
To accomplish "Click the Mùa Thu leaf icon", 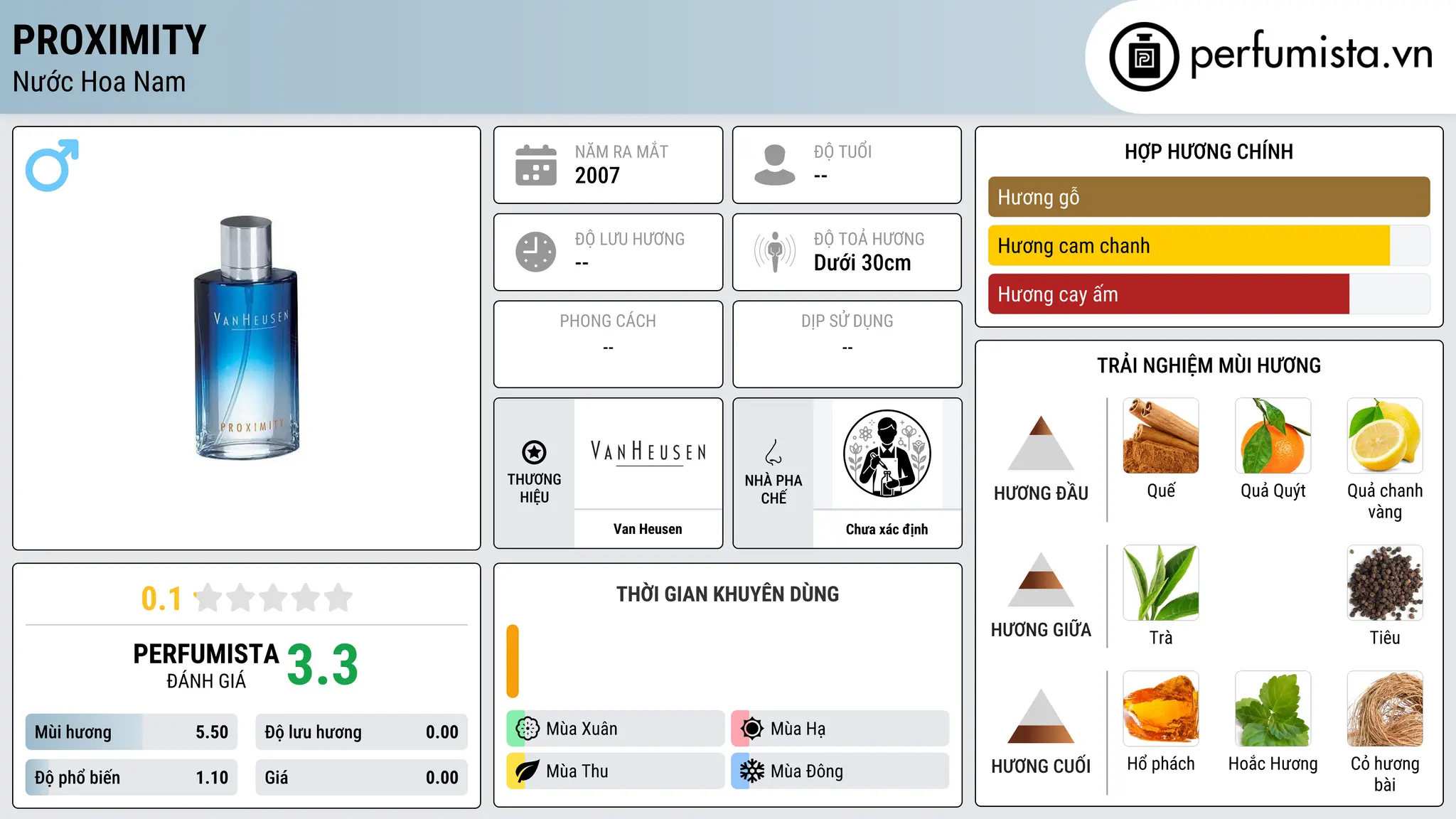I will pyautogui.click(x=528, y=771).
